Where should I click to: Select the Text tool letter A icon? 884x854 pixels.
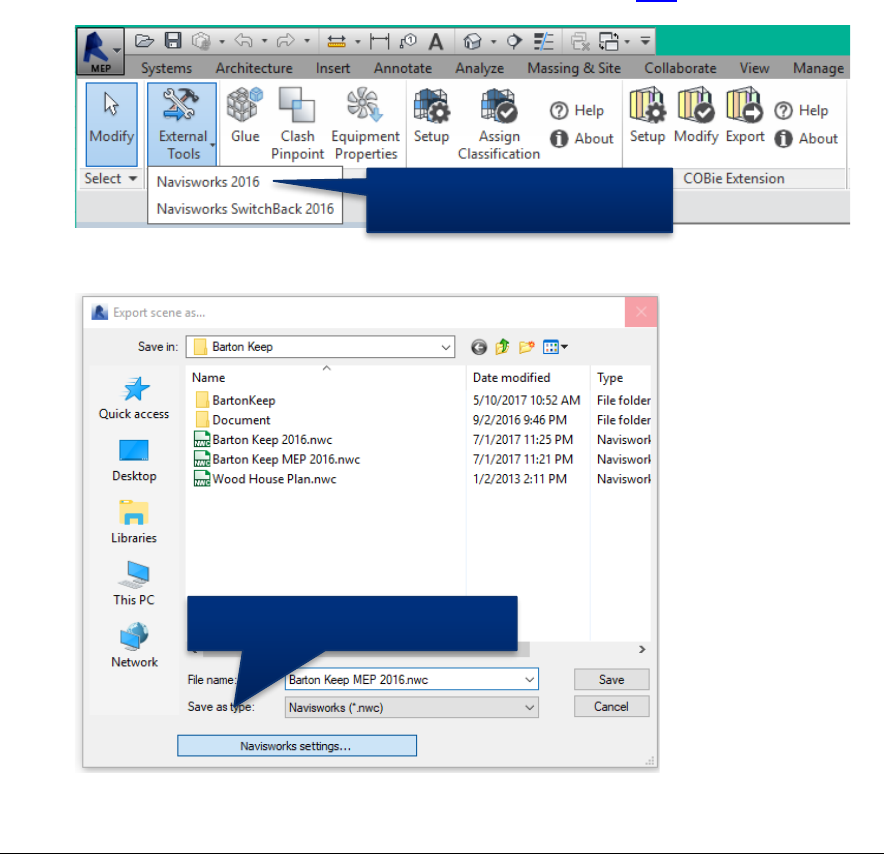[435, 42]
